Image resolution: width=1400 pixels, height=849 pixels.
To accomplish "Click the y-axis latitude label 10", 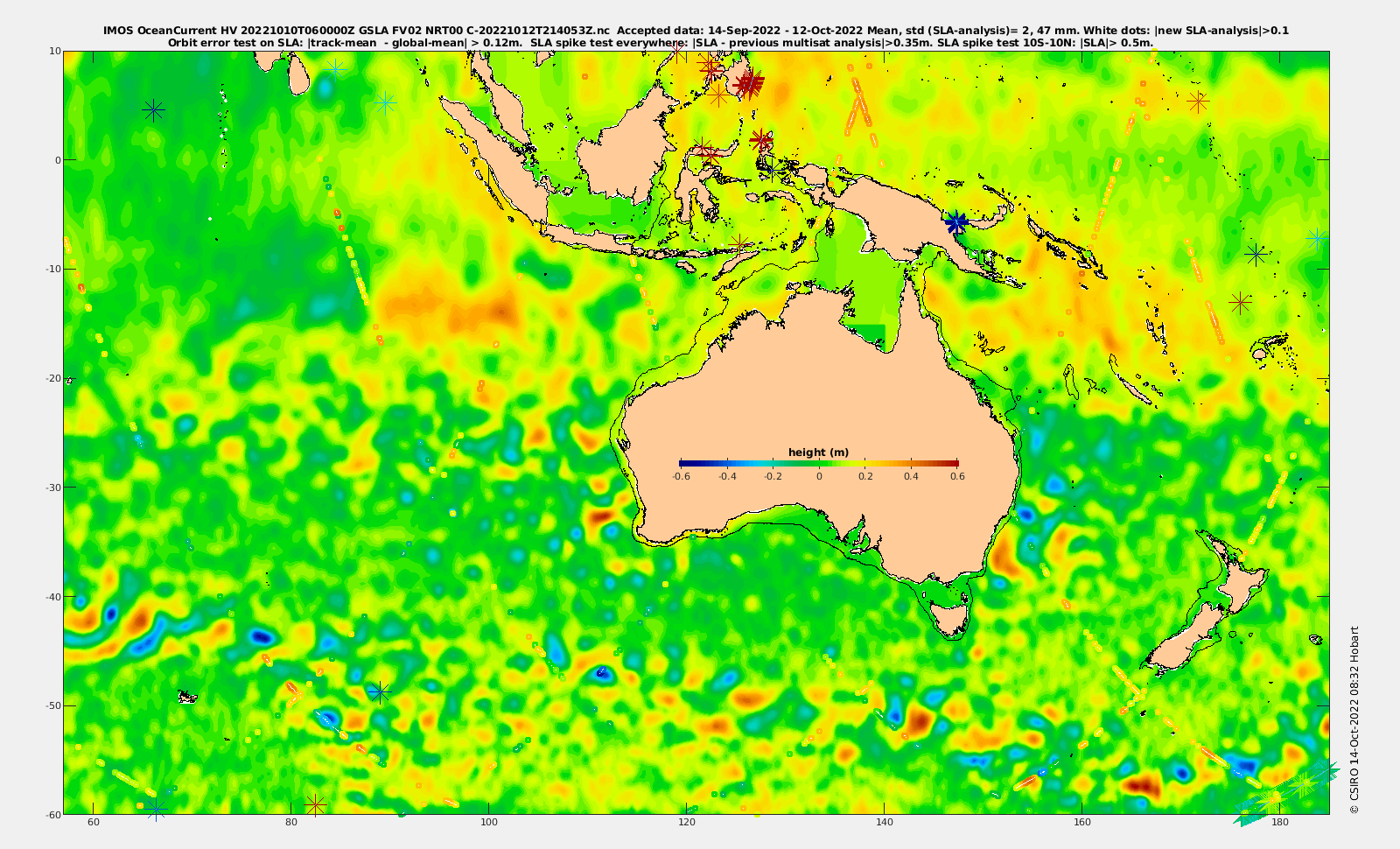I will tap(55, 51).
